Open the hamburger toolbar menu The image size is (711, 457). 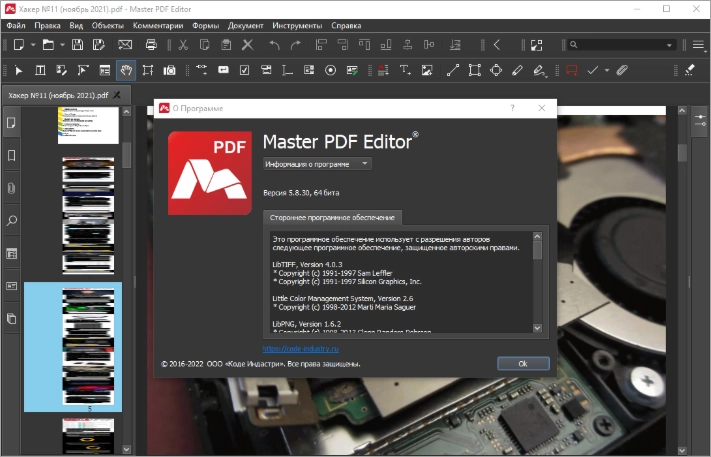[x=698, y=45]
